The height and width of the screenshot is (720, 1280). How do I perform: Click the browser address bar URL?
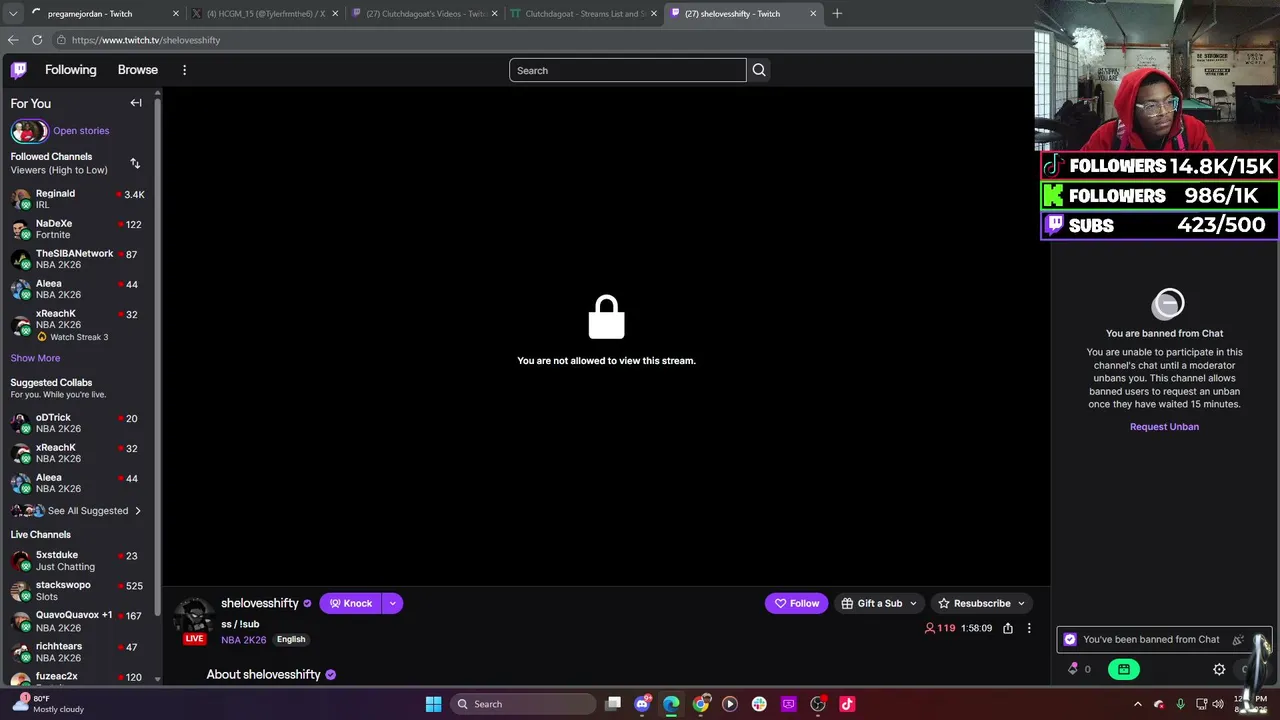point(146,40)
